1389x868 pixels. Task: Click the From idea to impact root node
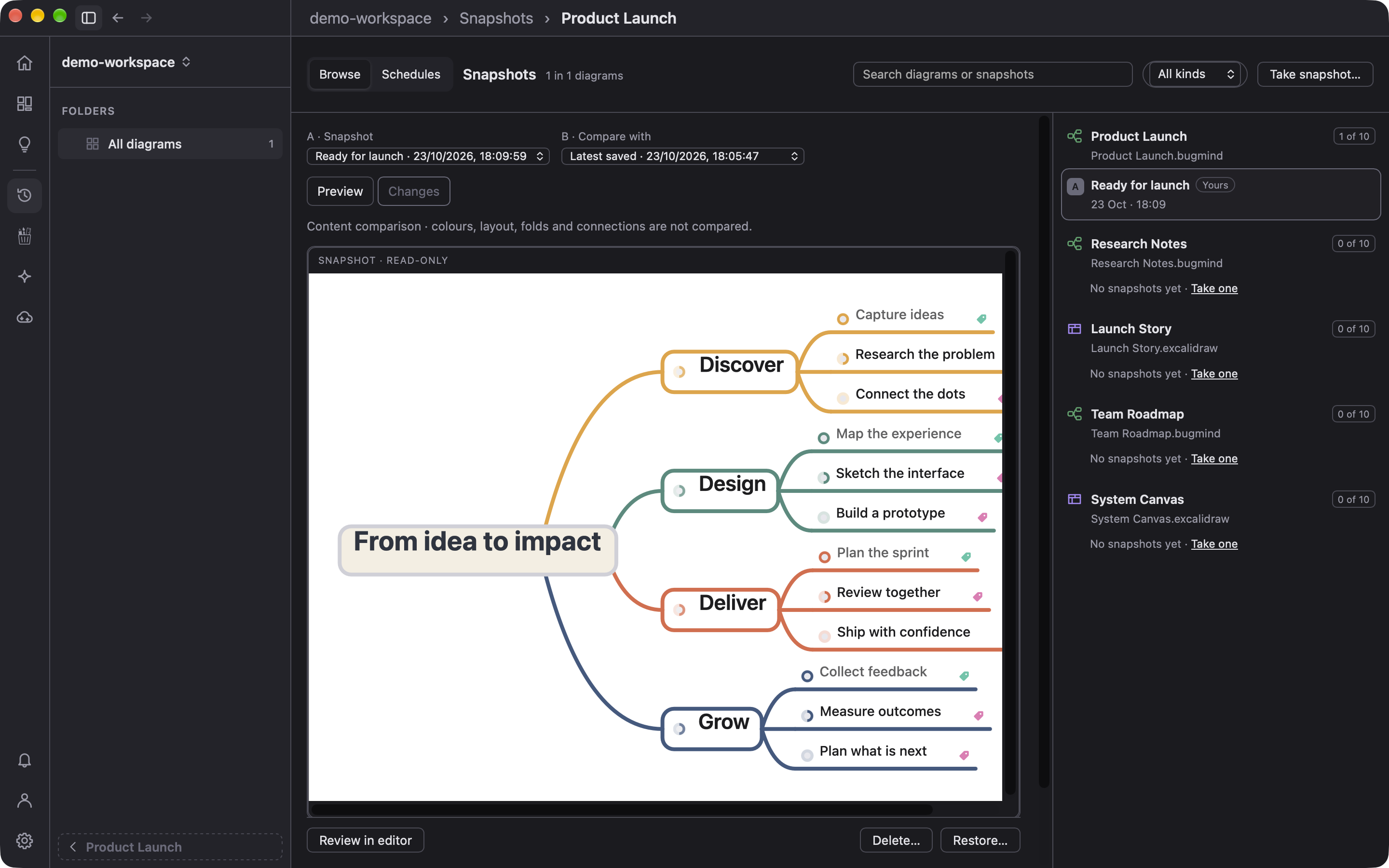[x=477, y=549]
